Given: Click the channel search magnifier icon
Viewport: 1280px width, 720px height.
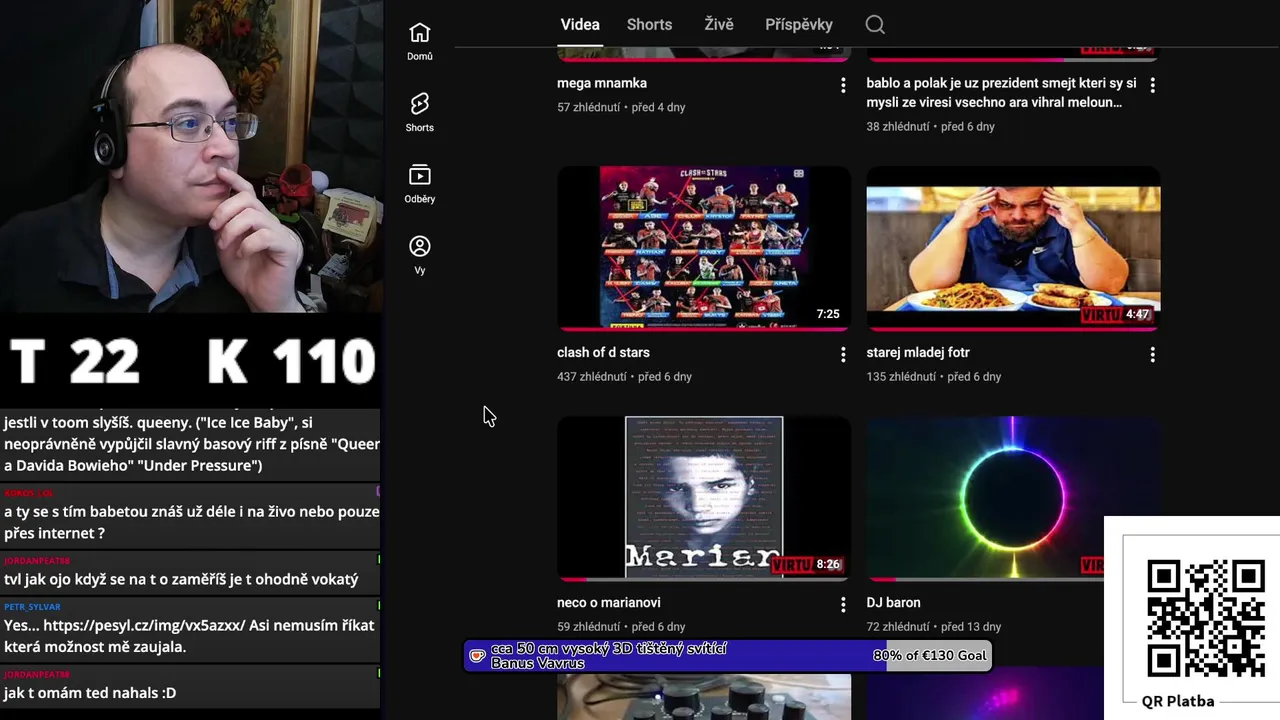Looking at the screenshot, I should 875,25.
